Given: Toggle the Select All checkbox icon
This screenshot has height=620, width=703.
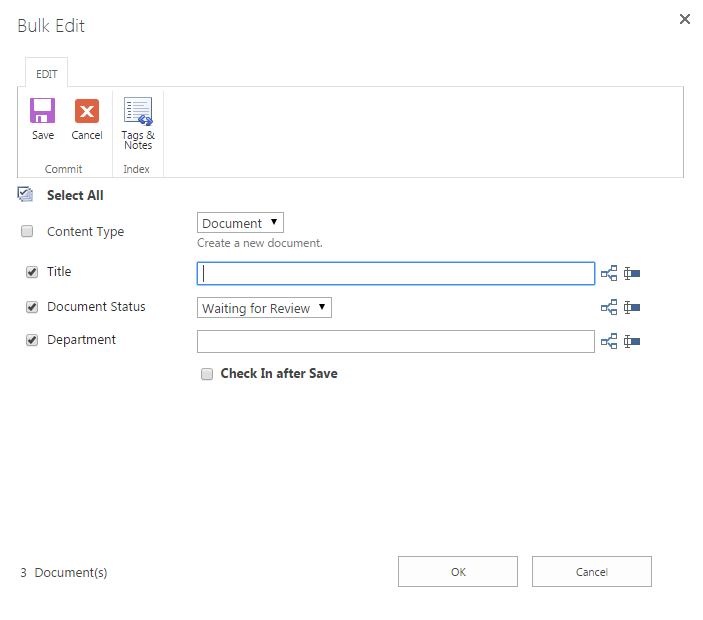Looking at the screenshot, I should click(26, 195).
